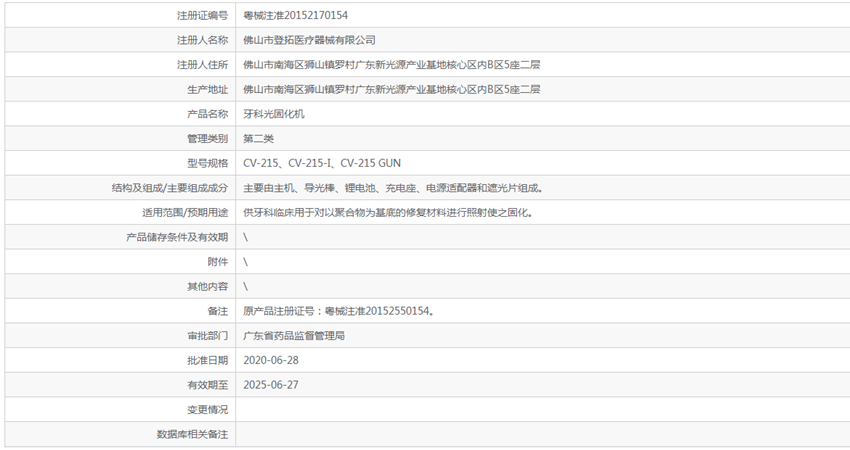
Task: Select the 注册人住所 row label
Action: coord(202,65)
